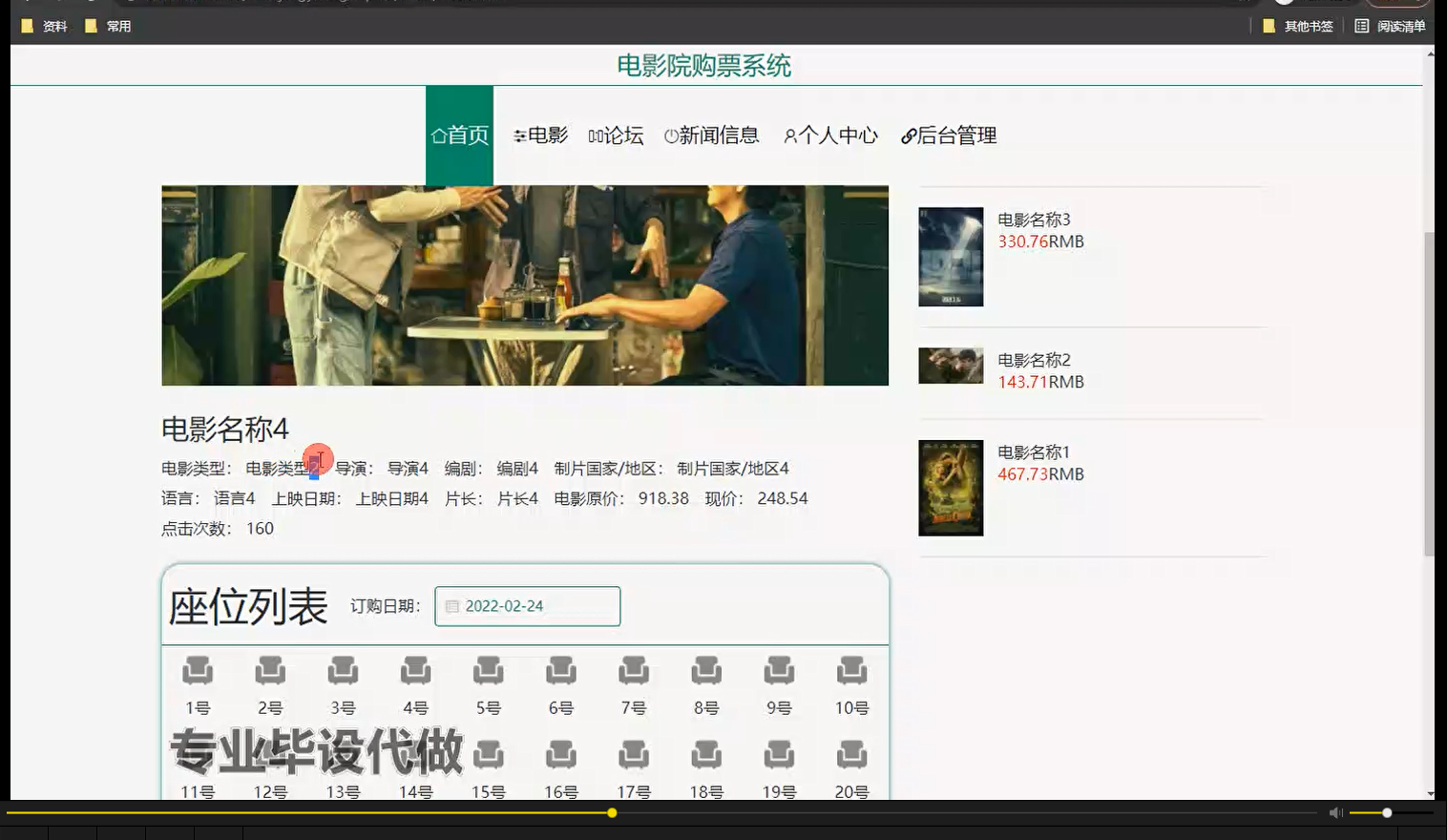Click the 143.71RMB price text
The image size is (1447, 840).
click(1041, 382)
